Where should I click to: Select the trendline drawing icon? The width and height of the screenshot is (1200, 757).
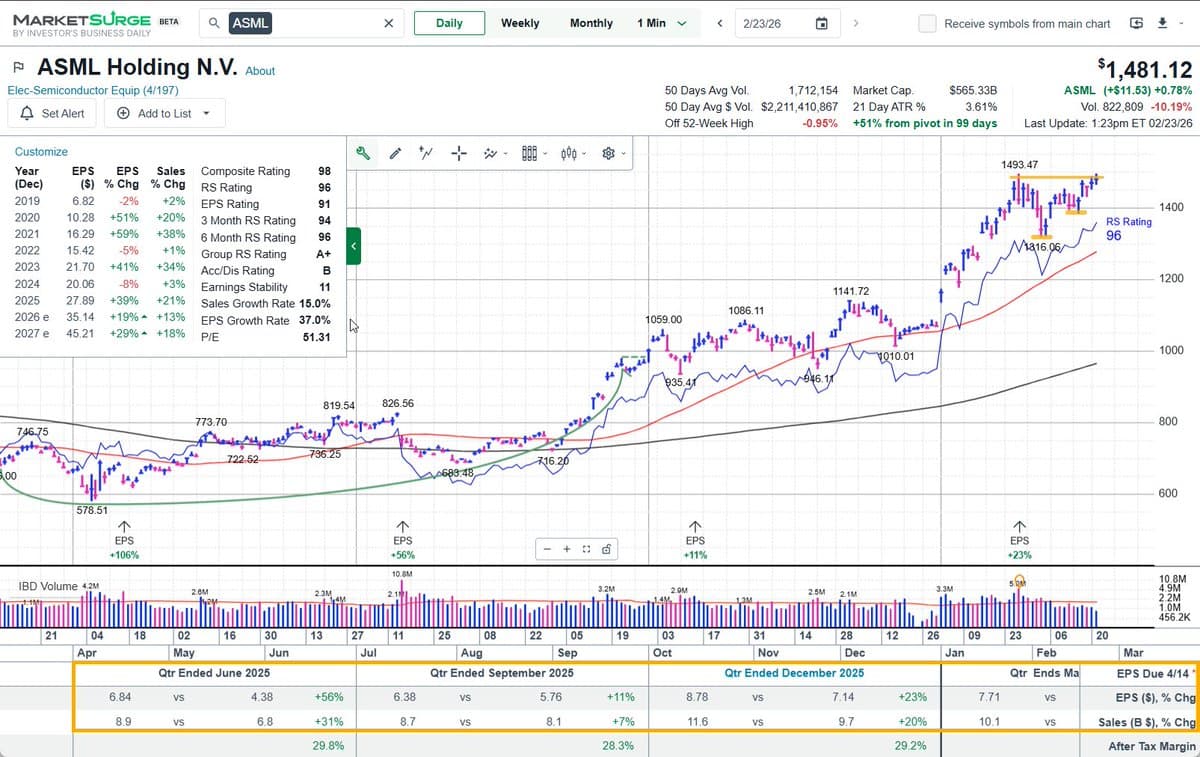pyautogui.click(x=425, y=152)
